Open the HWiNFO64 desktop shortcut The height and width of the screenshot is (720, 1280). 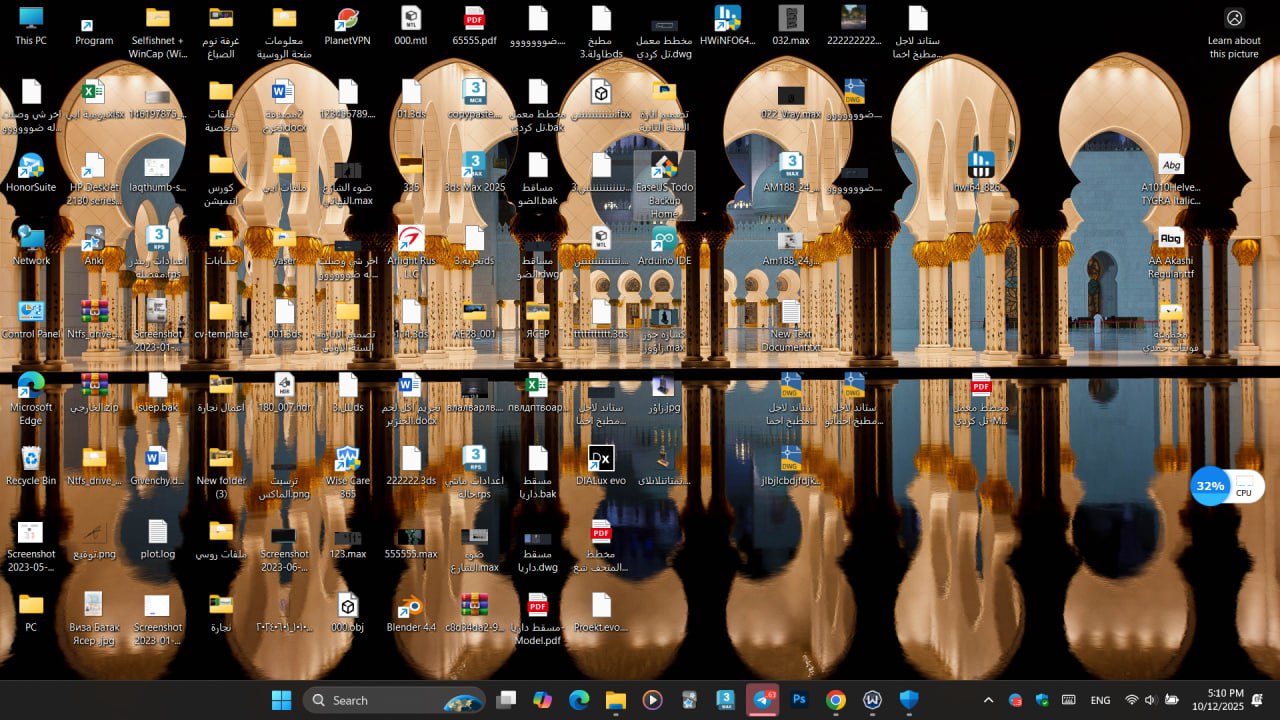pyautogui.click(x=727, y=22)
